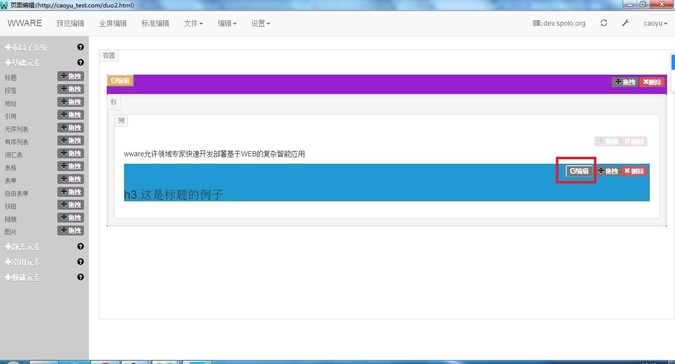Expand the 布局子系统 sidebar section
Viewport: 675px width, 364px height.
point(26,47)
